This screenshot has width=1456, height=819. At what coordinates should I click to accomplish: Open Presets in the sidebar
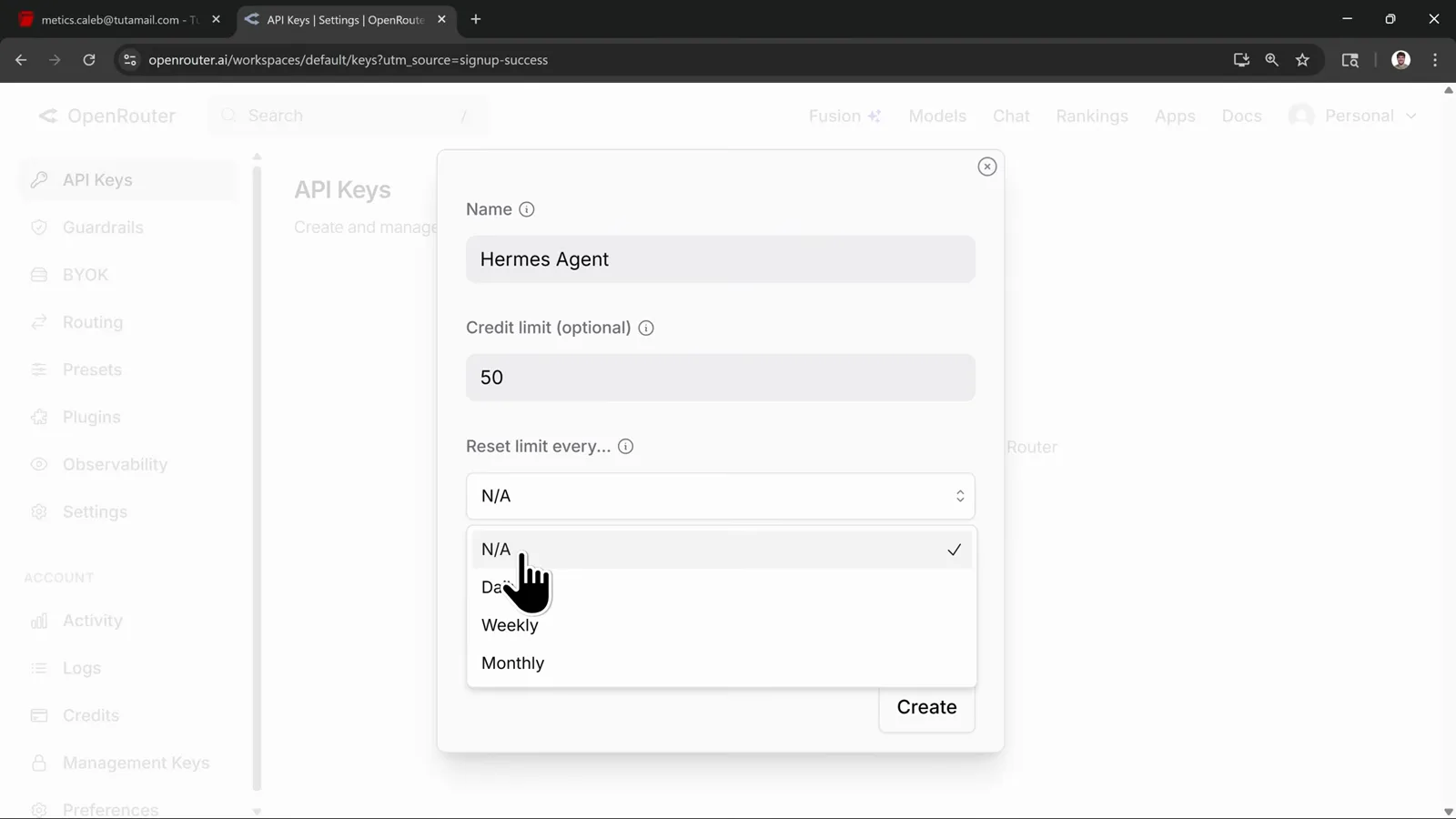tap(127, 369)
